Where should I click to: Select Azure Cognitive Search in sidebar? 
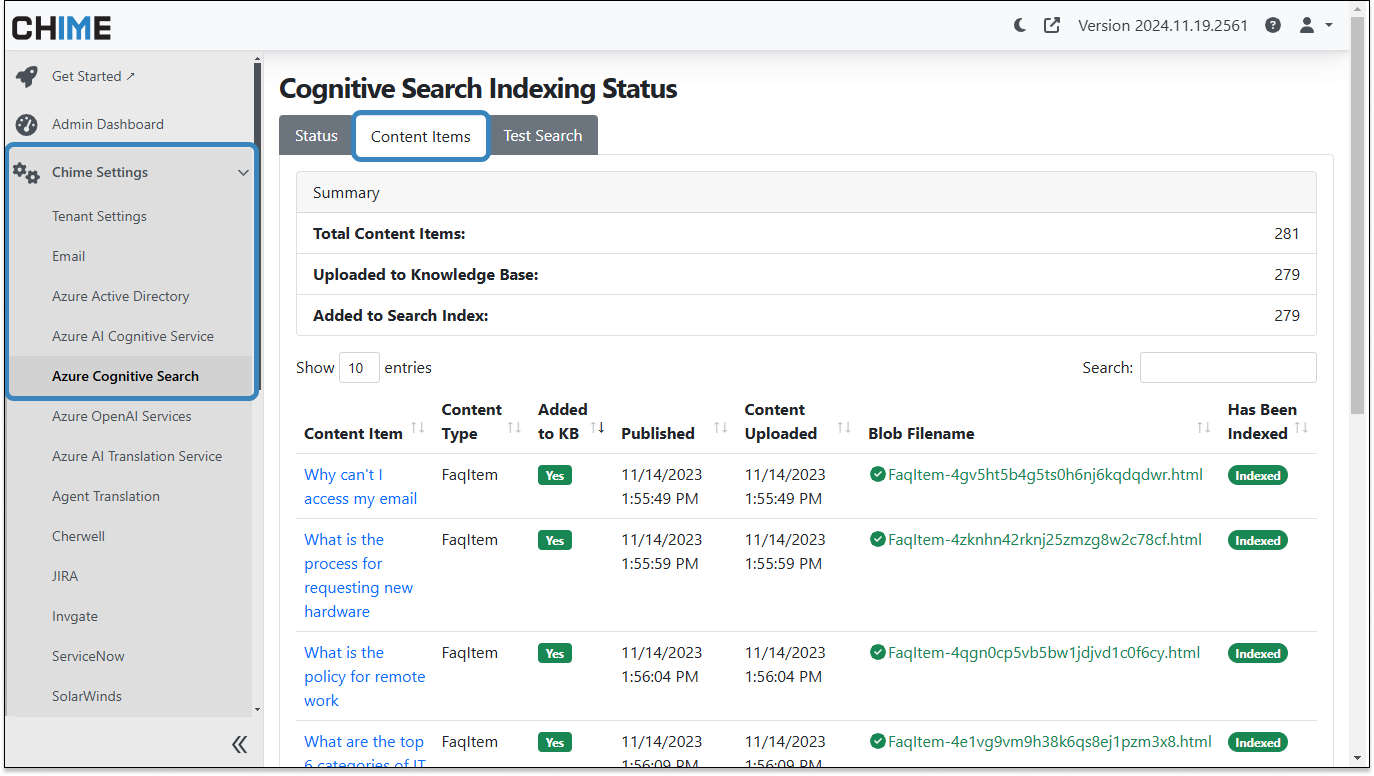(125, 377)
